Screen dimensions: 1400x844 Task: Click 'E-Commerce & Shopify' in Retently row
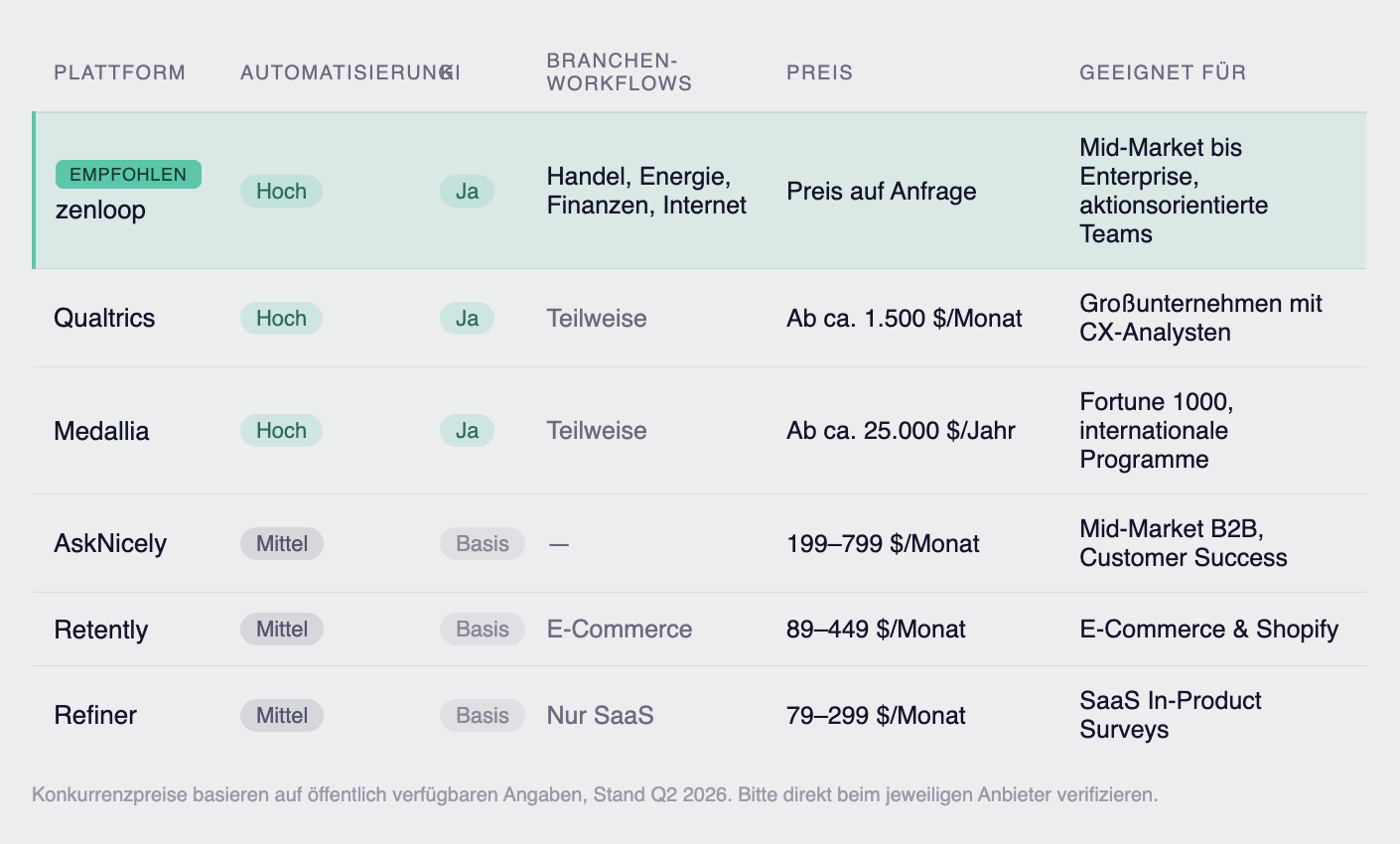click(1208, 630)
